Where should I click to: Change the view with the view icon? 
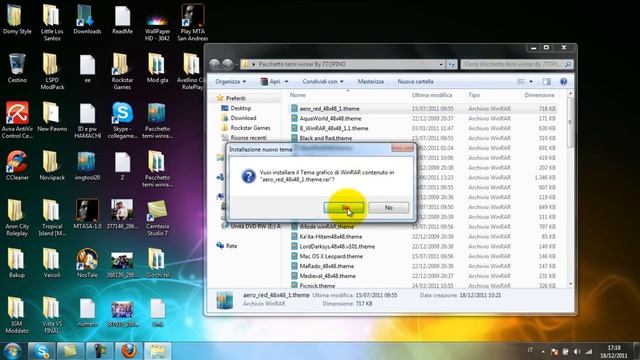click(521, 82)
